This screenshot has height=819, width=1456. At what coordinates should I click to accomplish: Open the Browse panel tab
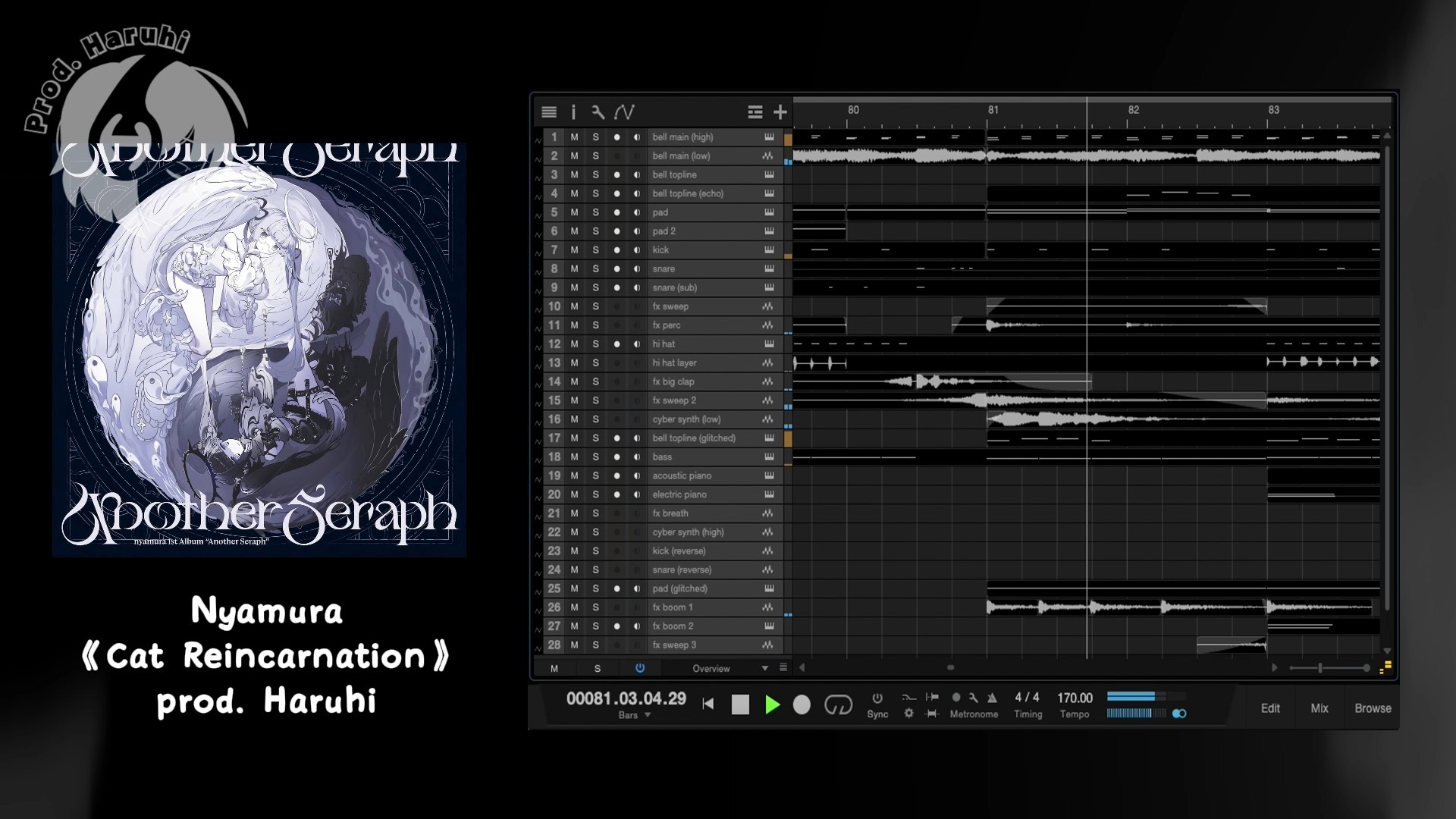click(x=1373, y=708)
